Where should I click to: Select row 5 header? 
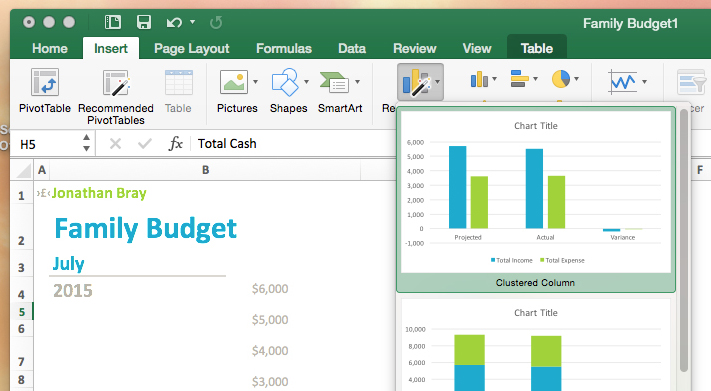coord(21,312)
